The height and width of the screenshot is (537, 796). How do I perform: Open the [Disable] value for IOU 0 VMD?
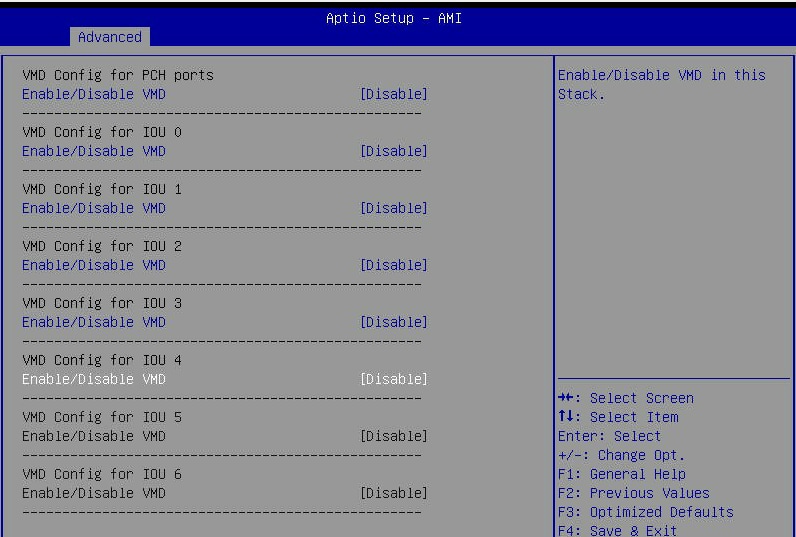coord(394,151)
